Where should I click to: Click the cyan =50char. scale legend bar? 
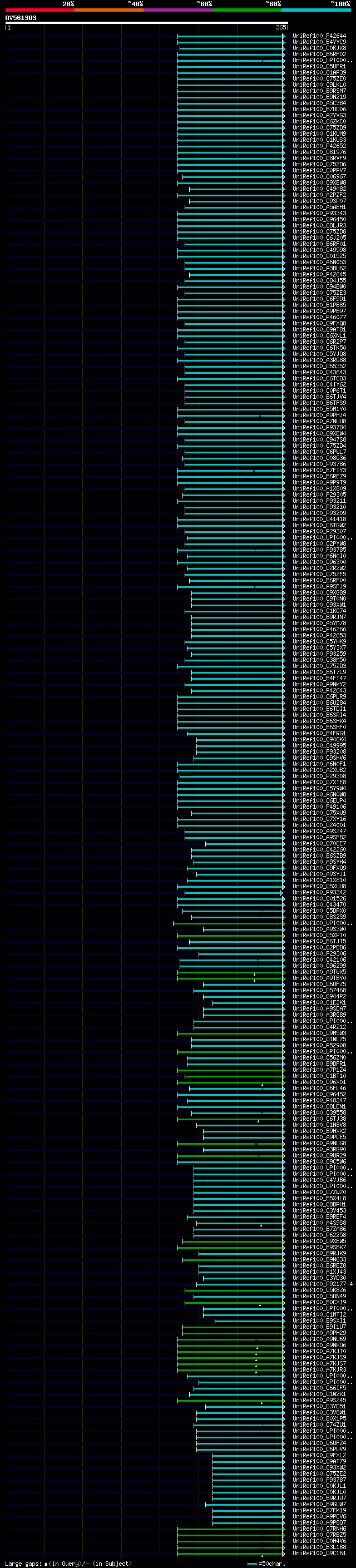[252, 1564]
